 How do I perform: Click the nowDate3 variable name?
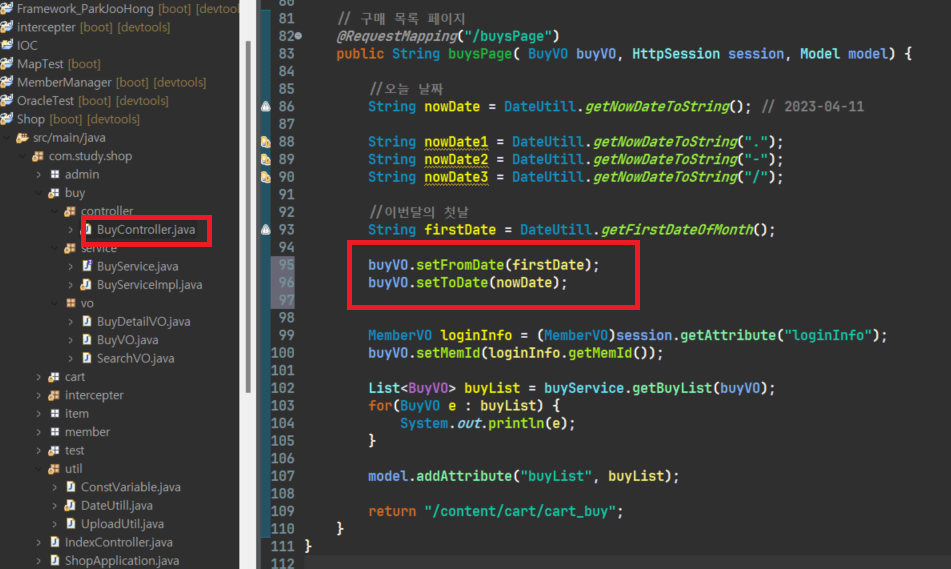pos(456,177)
